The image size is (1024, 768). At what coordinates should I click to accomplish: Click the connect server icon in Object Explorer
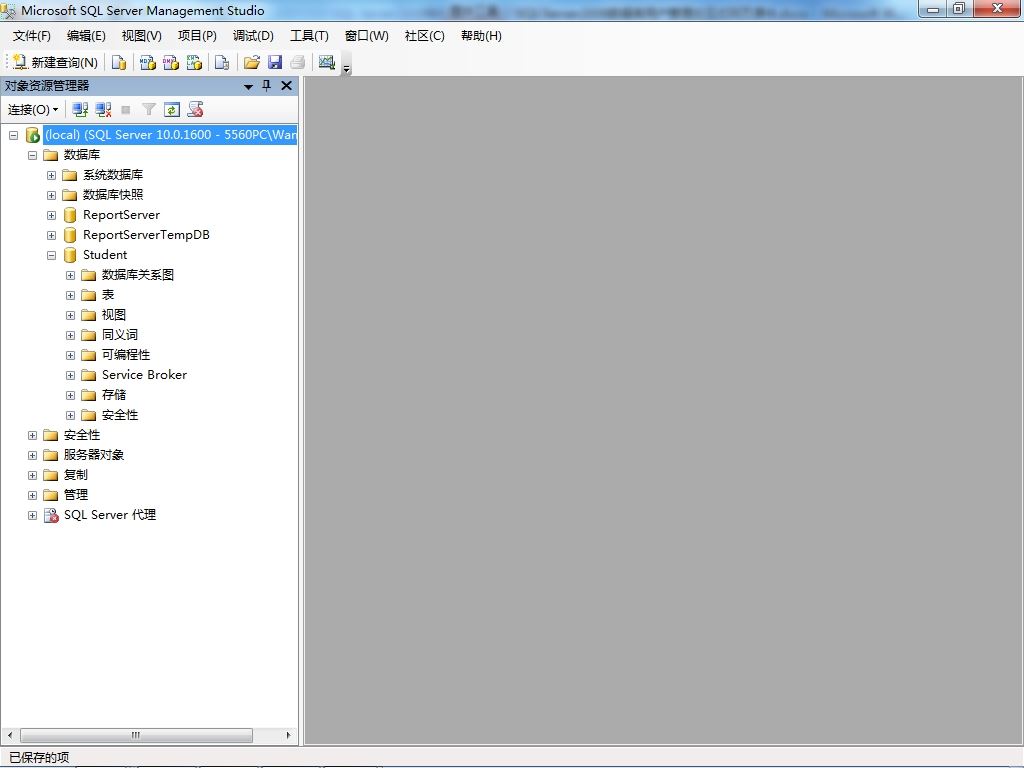coord(80,109)
